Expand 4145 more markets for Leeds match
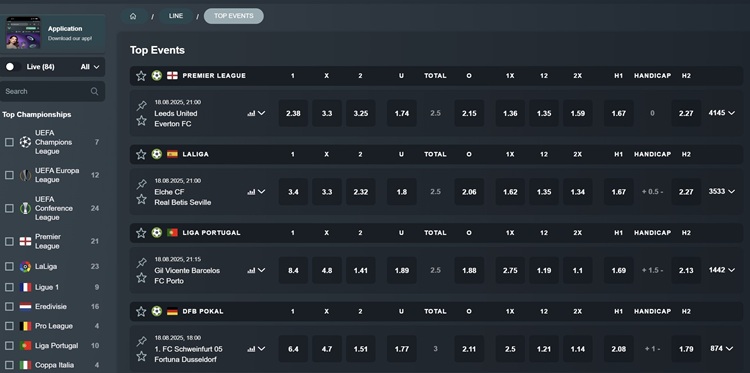Screen dimensions: 750x373 [722, 113]
